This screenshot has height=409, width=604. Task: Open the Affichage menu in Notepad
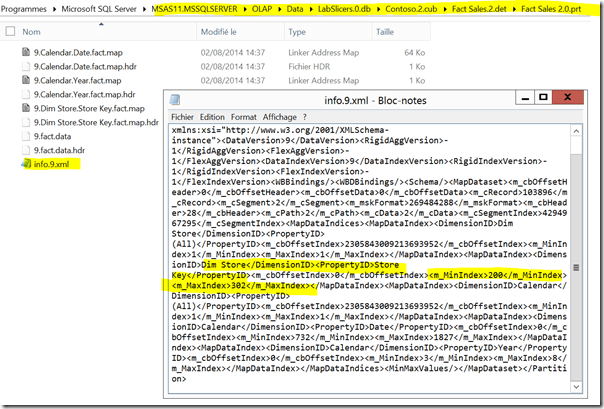pos(280,117)
